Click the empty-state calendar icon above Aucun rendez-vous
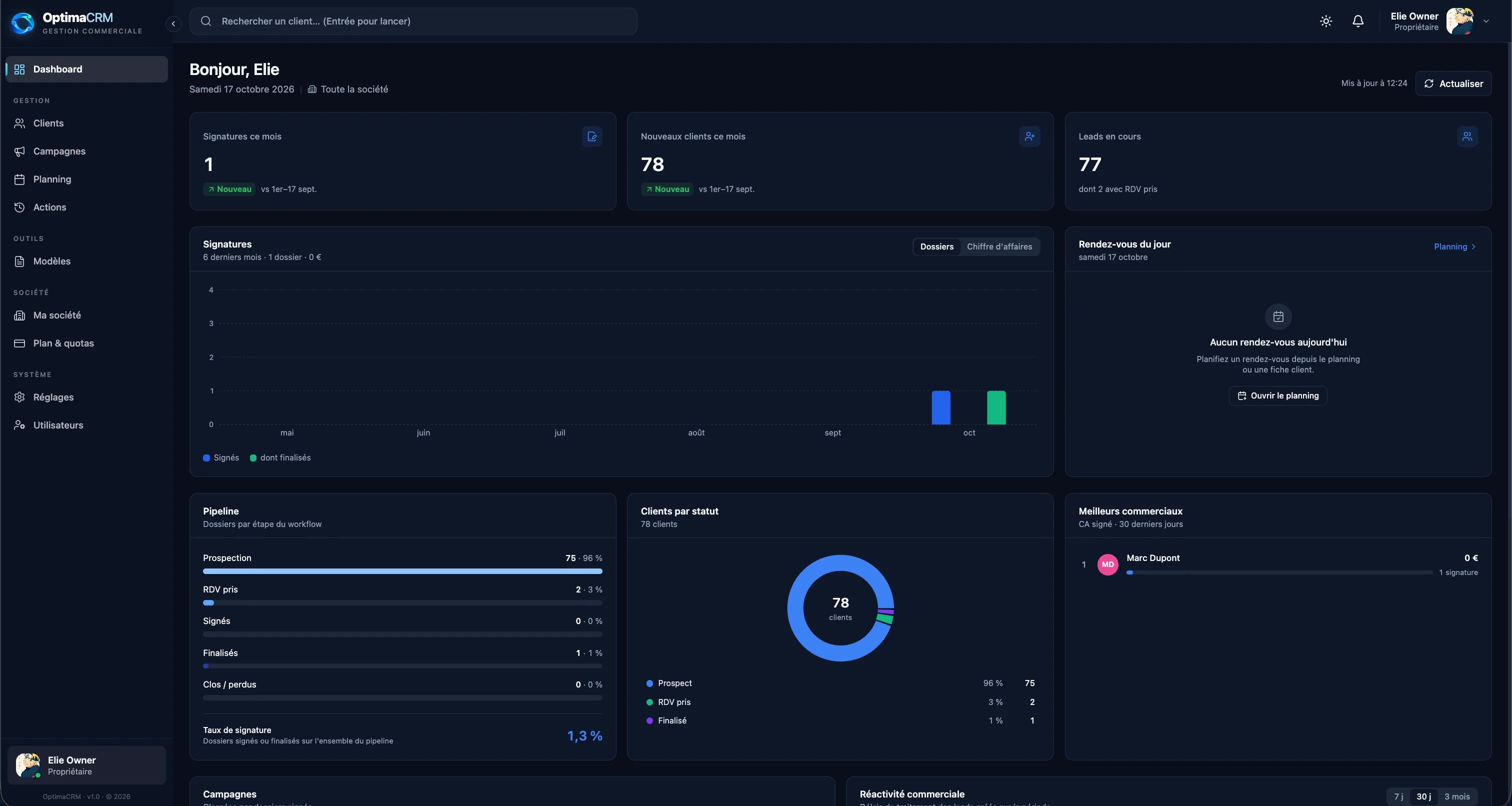 pos(1278,317)
